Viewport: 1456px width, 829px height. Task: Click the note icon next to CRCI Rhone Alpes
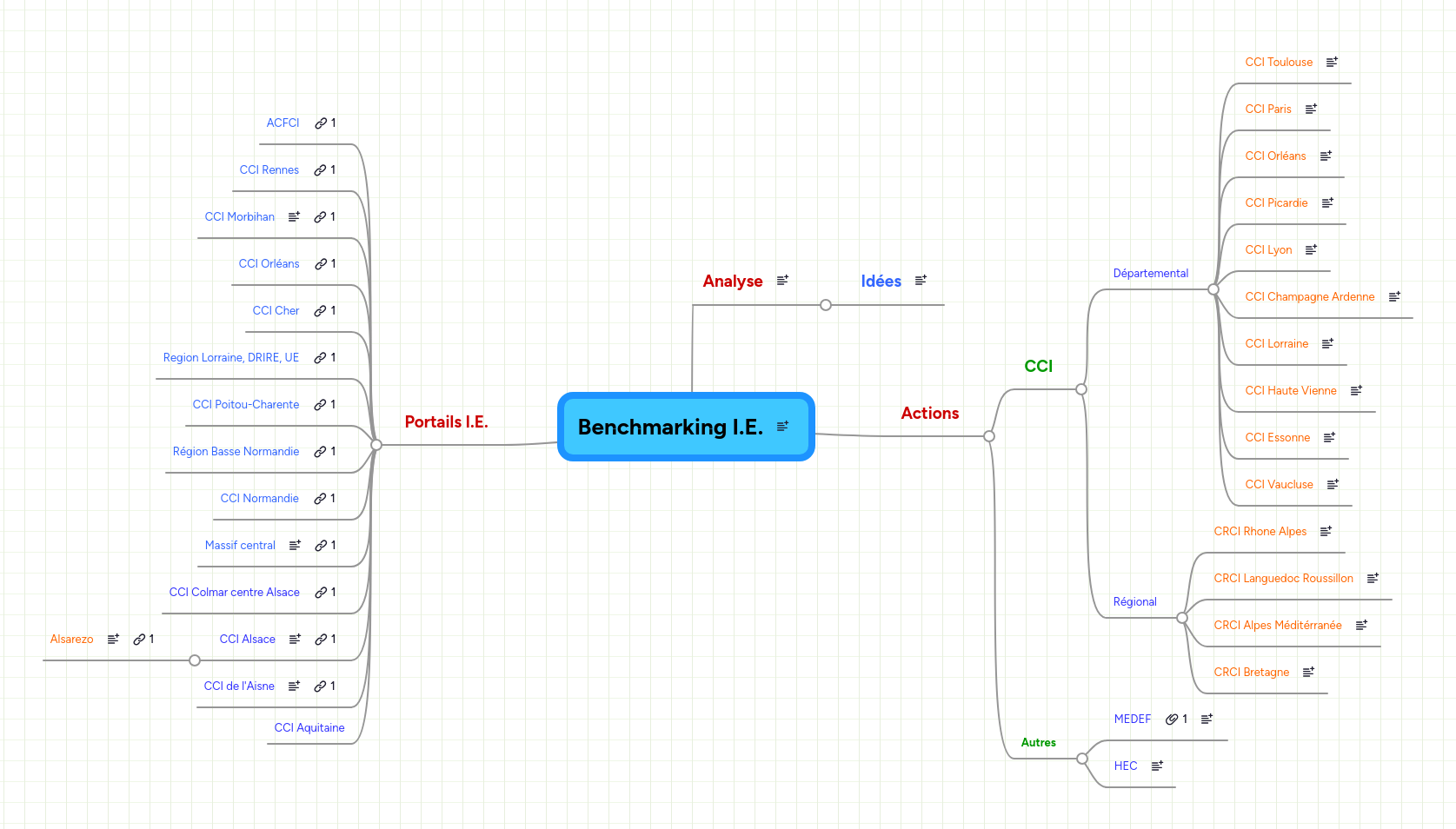tap(1326, 530)
